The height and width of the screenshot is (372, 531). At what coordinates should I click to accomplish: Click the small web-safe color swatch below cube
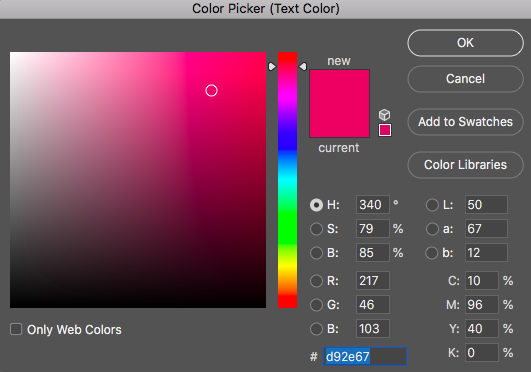click(x=385, y=130)
